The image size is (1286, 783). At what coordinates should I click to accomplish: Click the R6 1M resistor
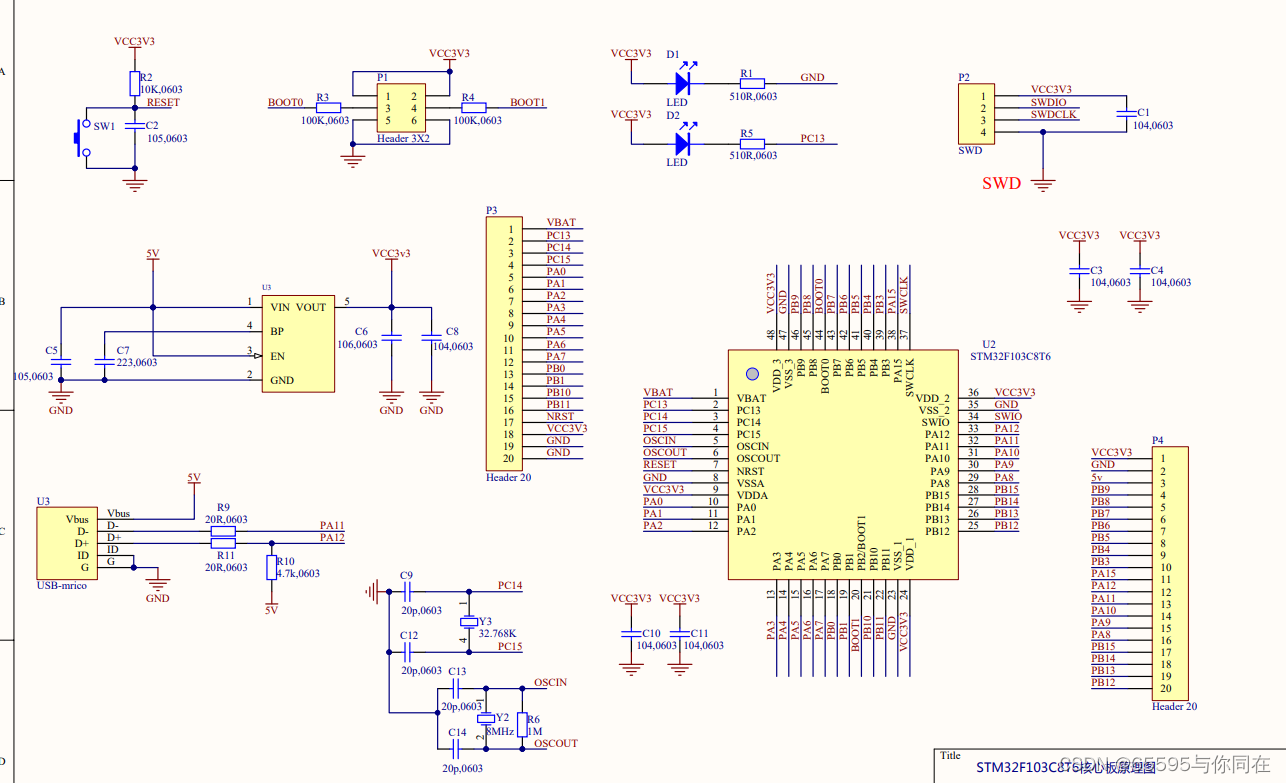point(522,723)
